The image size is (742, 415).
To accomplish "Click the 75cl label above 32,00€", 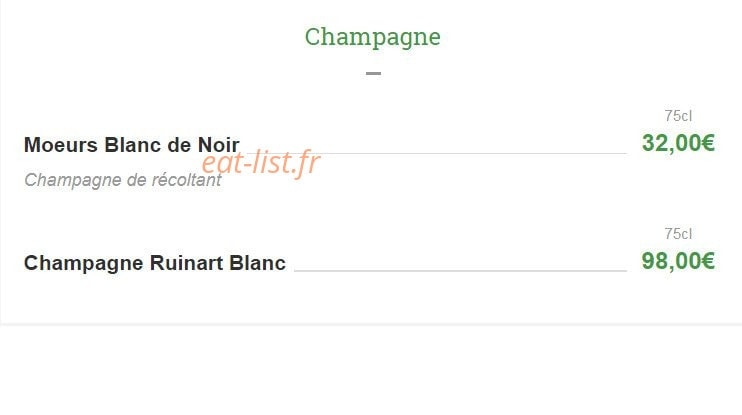I will (678, 116).
